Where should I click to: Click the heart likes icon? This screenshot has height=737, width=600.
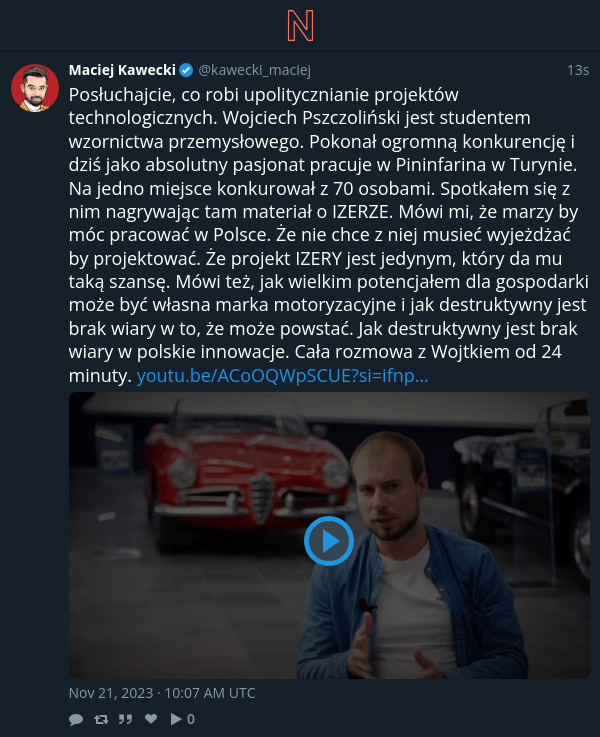(151, 719)
